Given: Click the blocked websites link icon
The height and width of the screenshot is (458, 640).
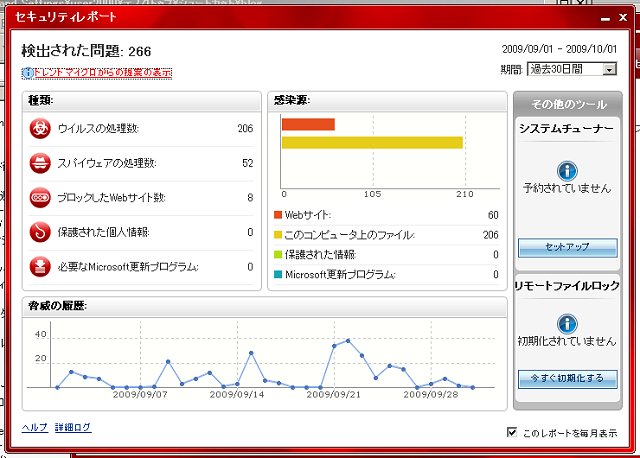Looking at the screenshot, I should [x=40, y=198].
